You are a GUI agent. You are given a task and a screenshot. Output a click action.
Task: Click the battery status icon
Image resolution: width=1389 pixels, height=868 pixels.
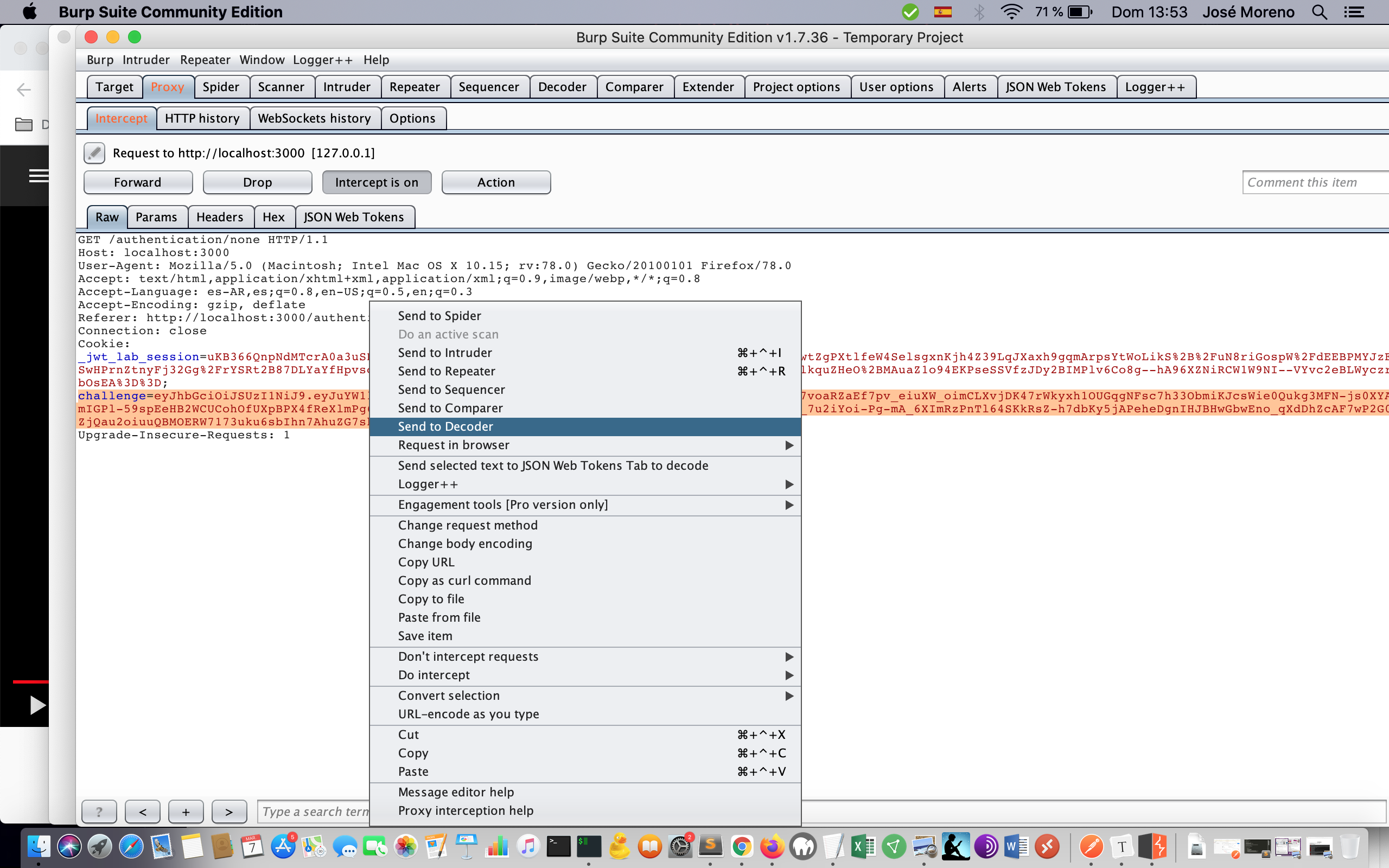point(1080,12)
